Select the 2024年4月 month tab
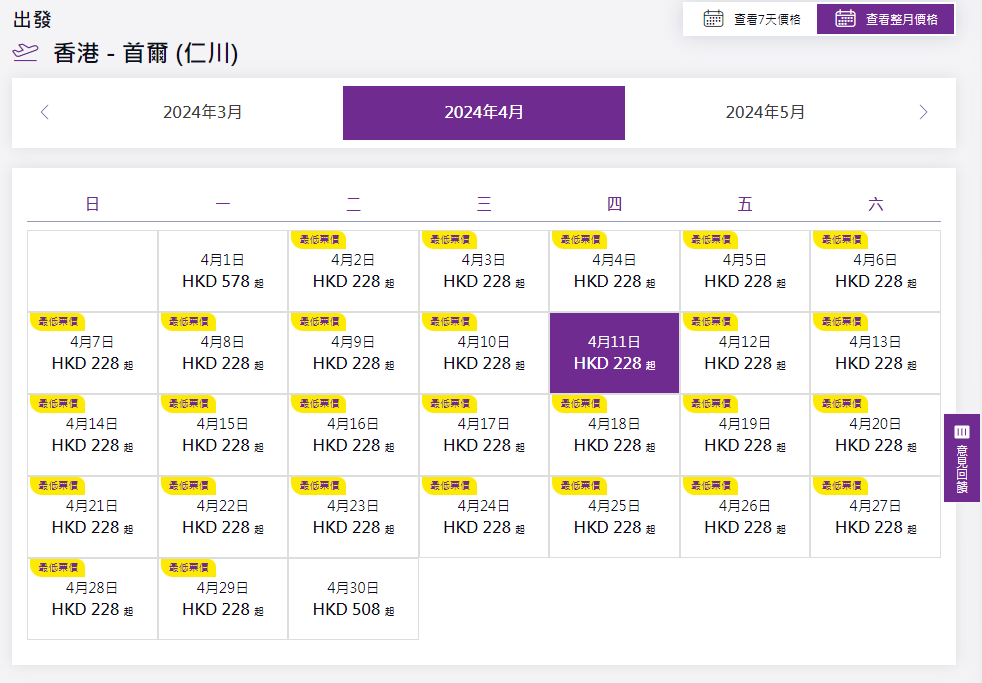The height and width of the screenshot is (683, 982). tap(484, 112)
